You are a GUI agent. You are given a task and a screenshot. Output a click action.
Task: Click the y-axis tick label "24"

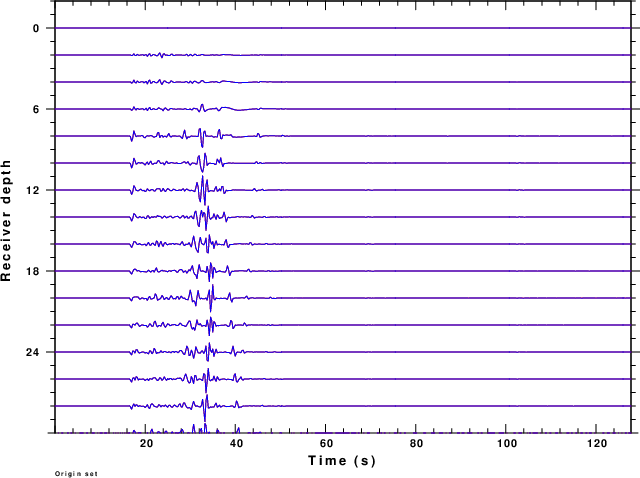(x=33, y=352)
